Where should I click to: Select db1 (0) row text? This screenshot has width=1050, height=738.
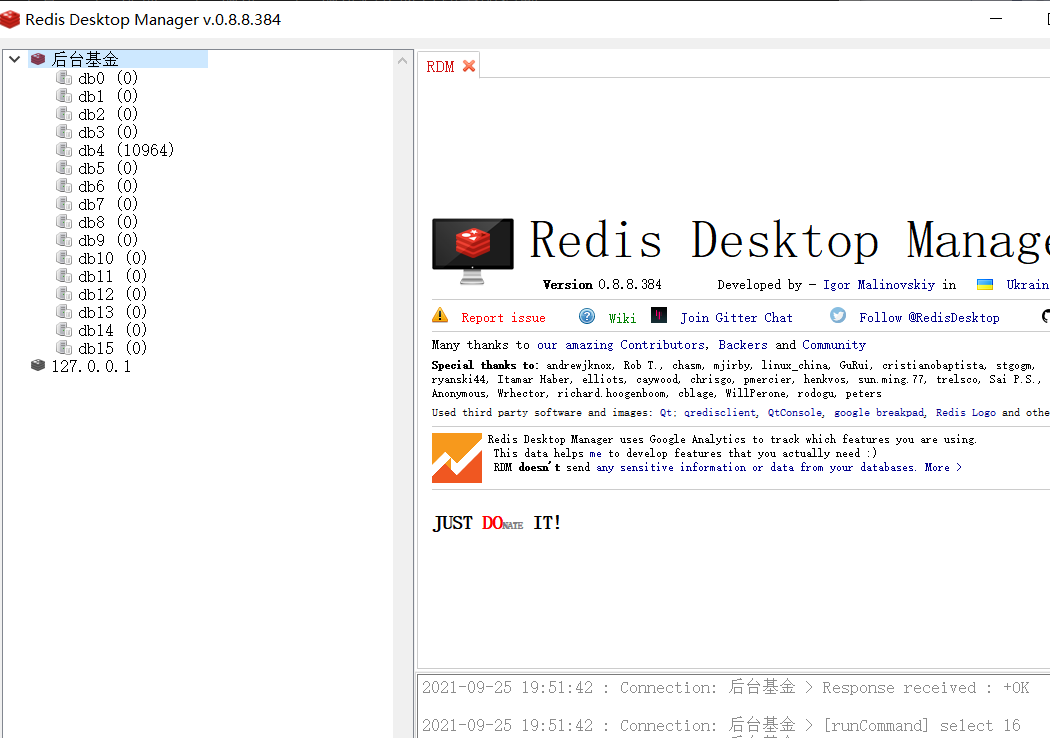point(108,96)
